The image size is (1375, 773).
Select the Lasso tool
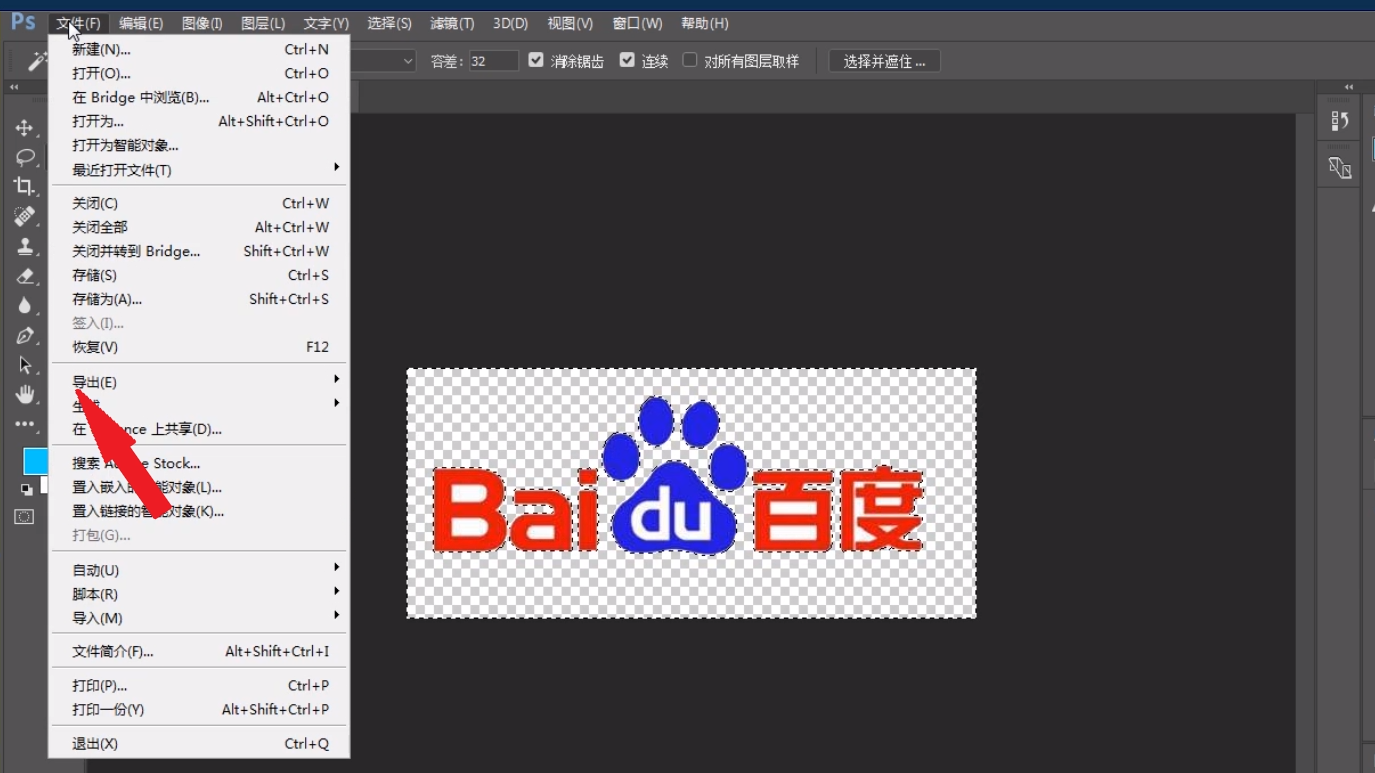pyautogui.click(x=25, y=158)
